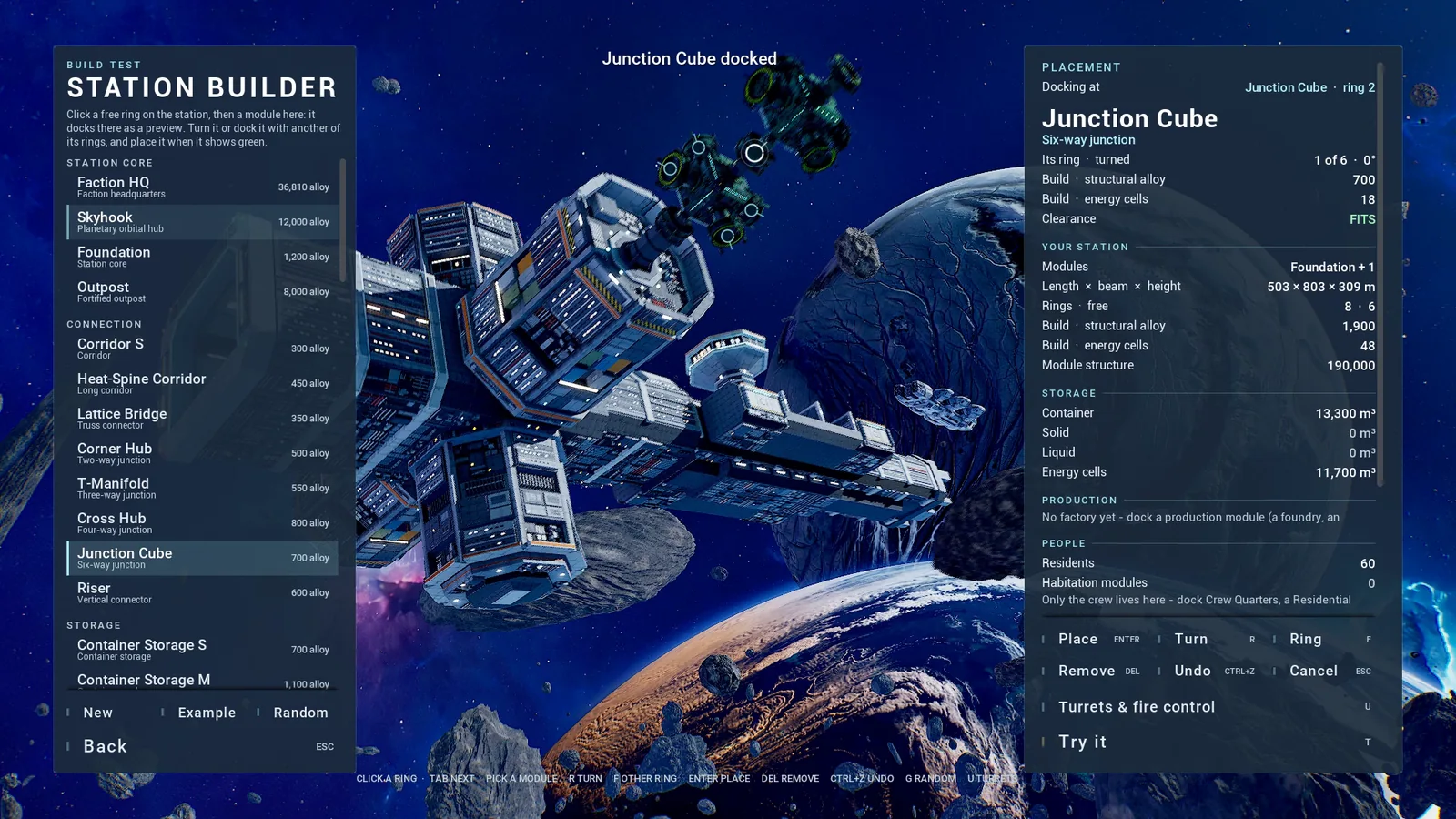This screenshot has height=819, width=1456.
Task: Click the 'TAB NEXT' shortcut hint
Action: (451, 779)
